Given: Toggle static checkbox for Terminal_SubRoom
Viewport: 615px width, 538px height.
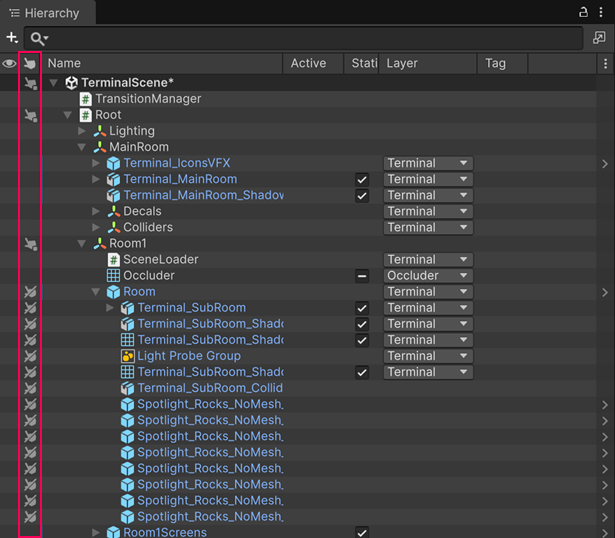Looking at the screenshot, I should coord(362,308).
